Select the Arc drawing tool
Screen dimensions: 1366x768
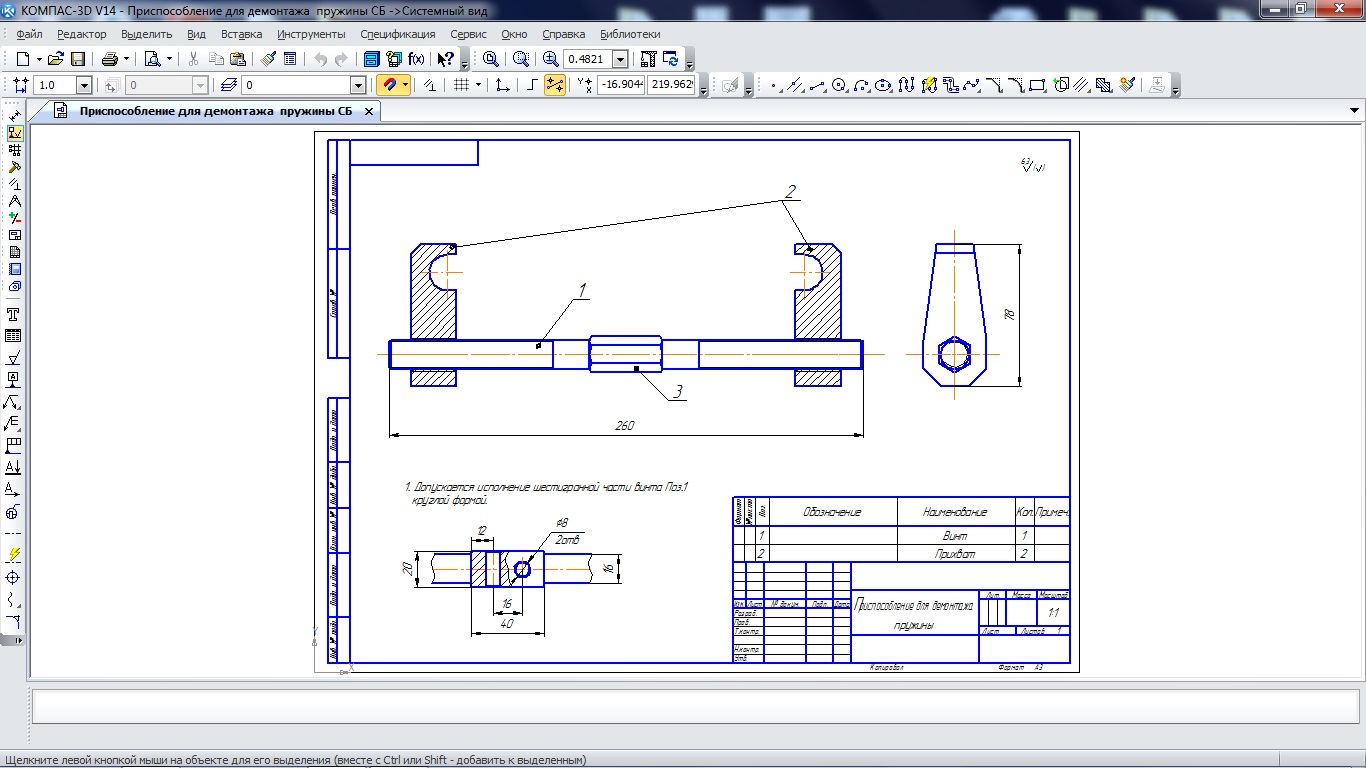click(x=861, y=86)
